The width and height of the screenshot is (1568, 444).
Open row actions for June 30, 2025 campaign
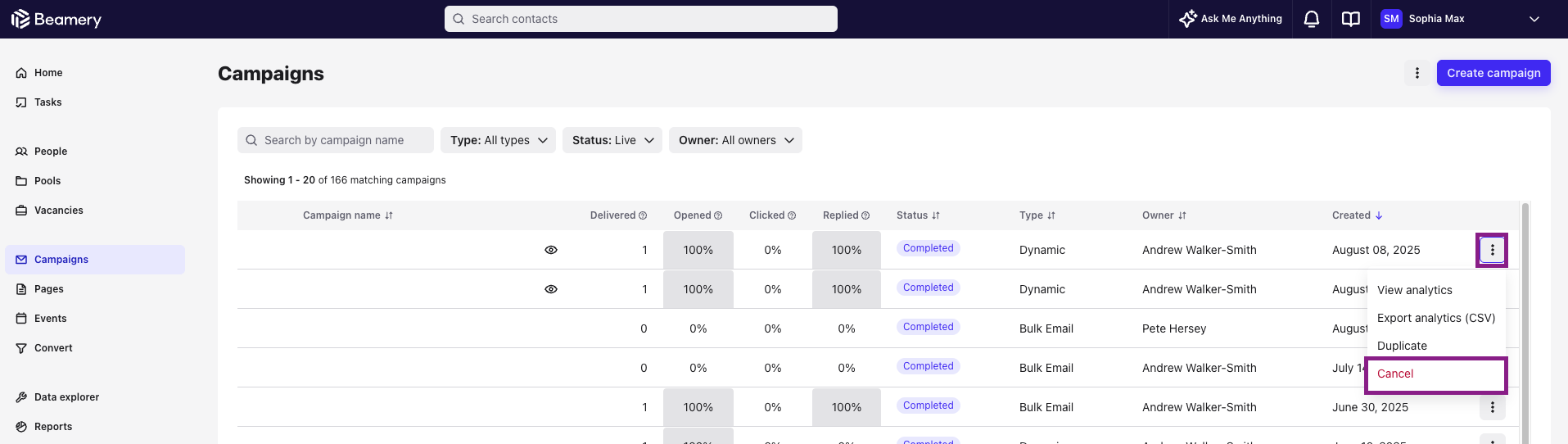1492,407
